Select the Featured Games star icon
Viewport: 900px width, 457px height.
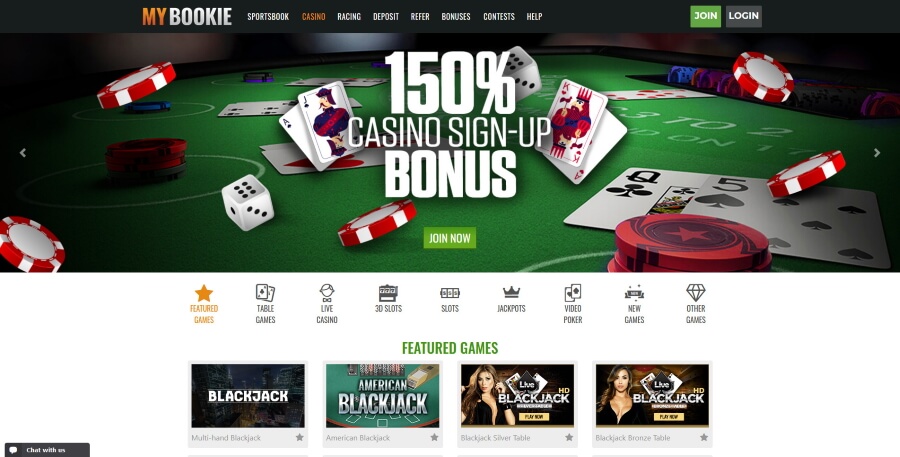click(x=204, y=293)
